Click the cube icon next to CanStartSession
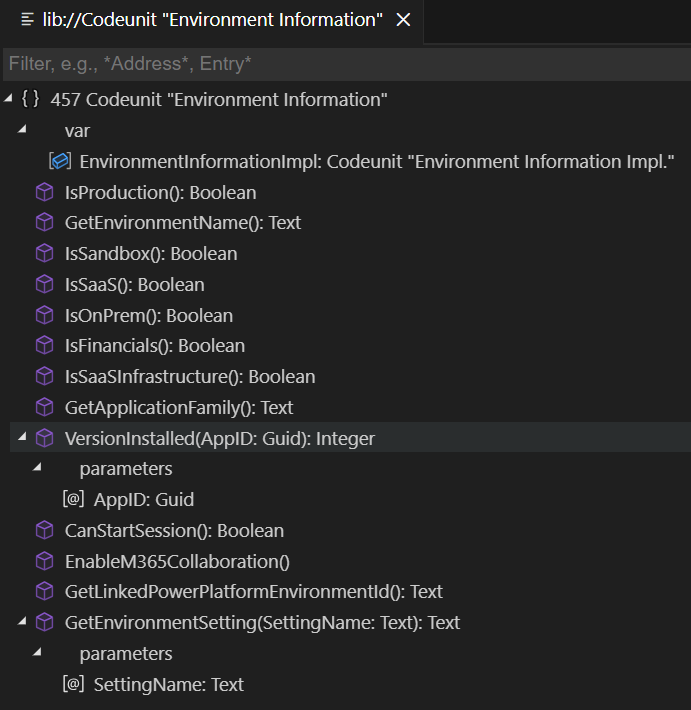Viewport: 691px width, 710px height. (44, 531)
